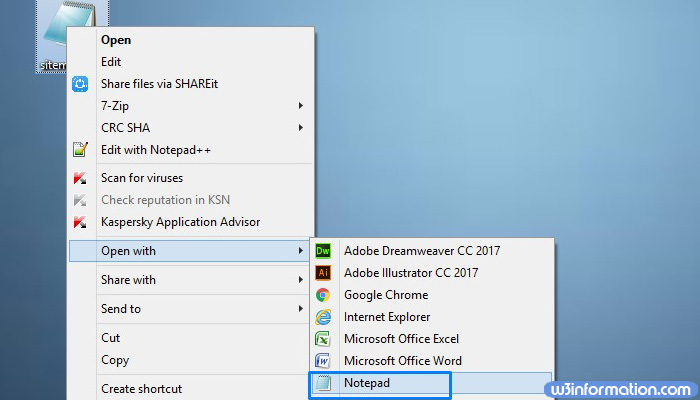The height and width of the screenshot is (400, 700).
Task: Click Kaspersky icon next to Scan for viruses
Action: pyautogui.click(x=80, y=178)
